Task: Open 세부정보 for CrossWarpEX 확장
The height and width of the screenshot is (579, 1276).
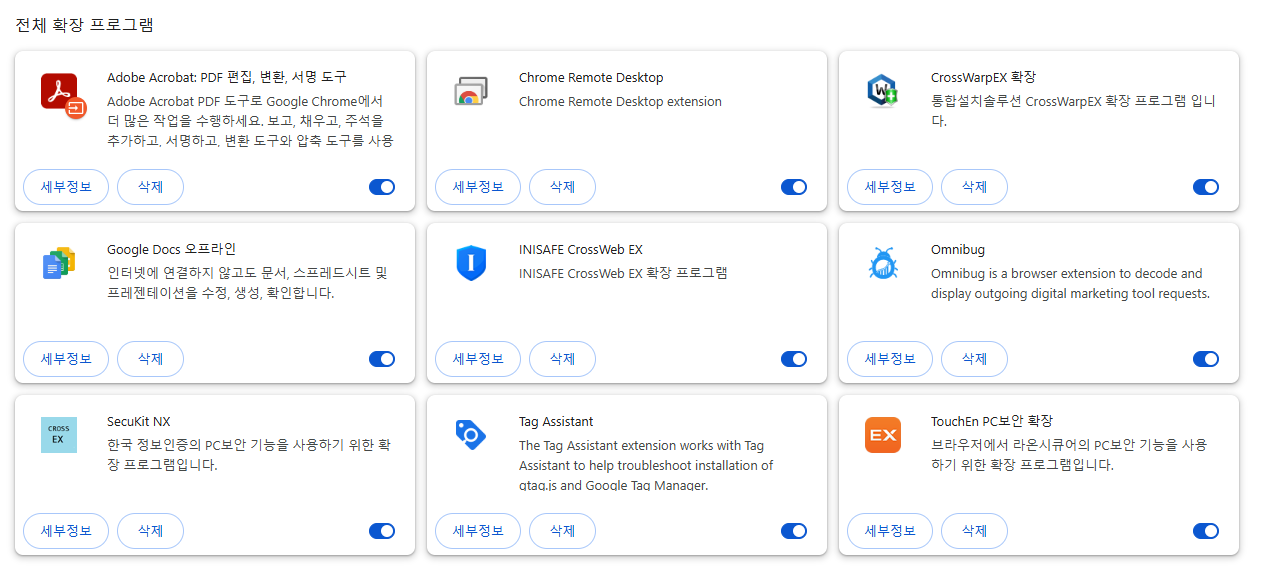Action: 890,187
